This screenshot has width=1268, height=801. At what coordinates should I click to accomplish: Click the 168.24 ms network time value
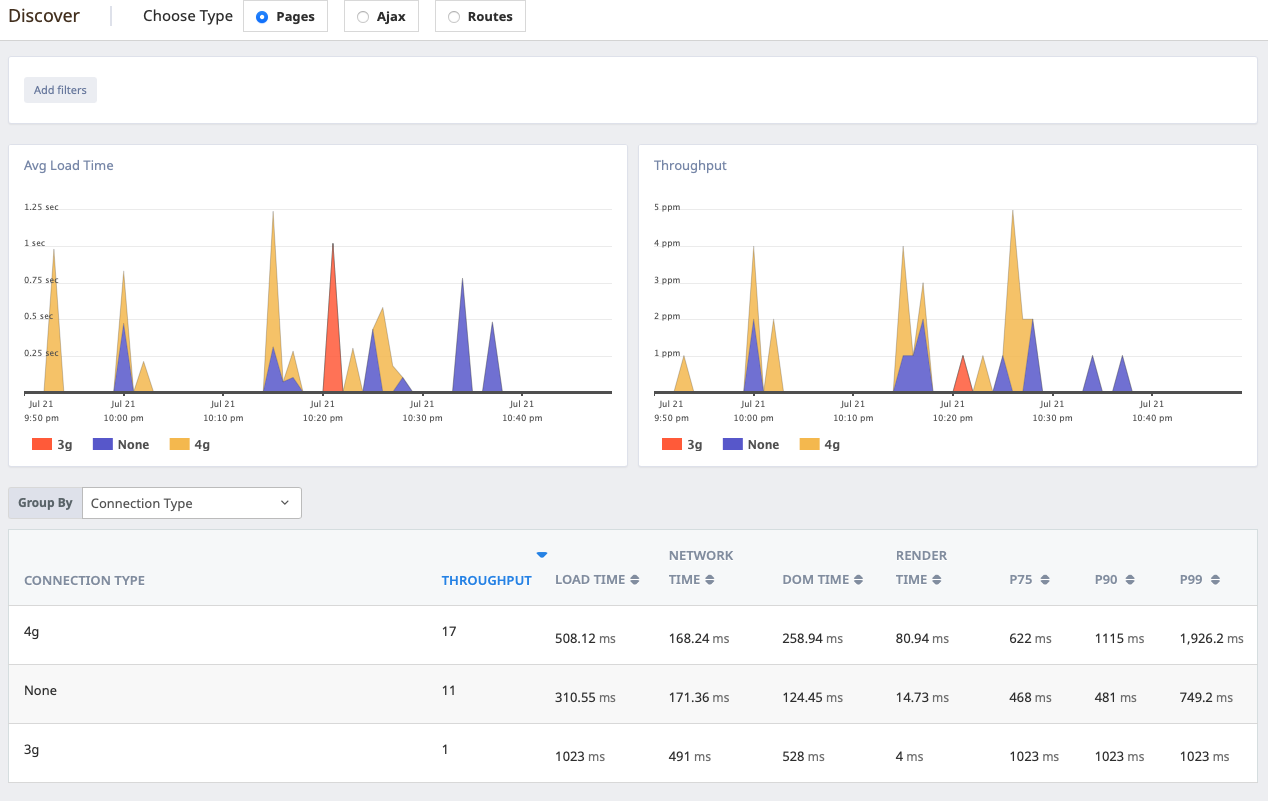pyautogui.click(x=699, y=639)
